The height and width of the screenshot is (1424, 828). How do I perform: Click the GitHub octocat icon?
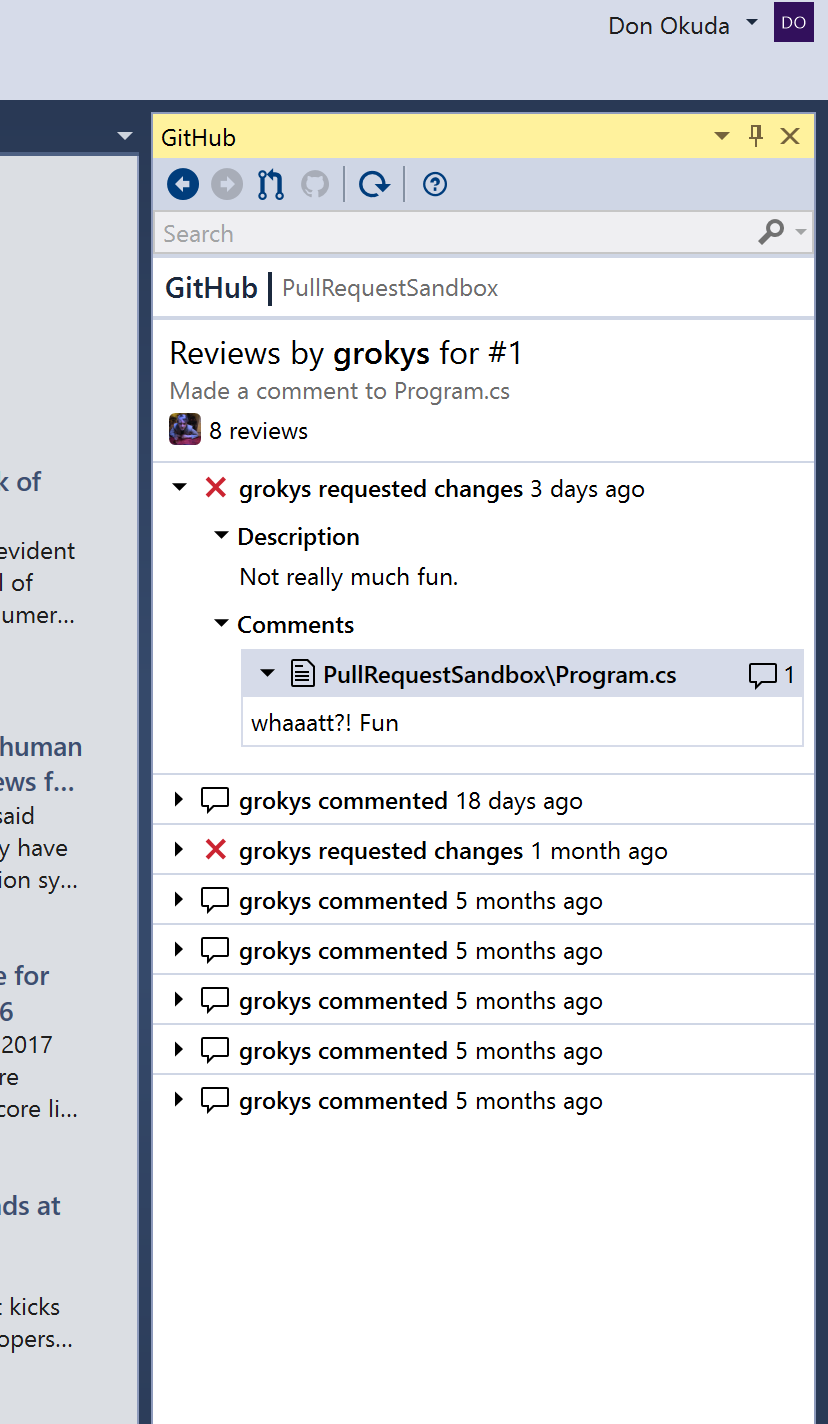(x=315, y=184)
